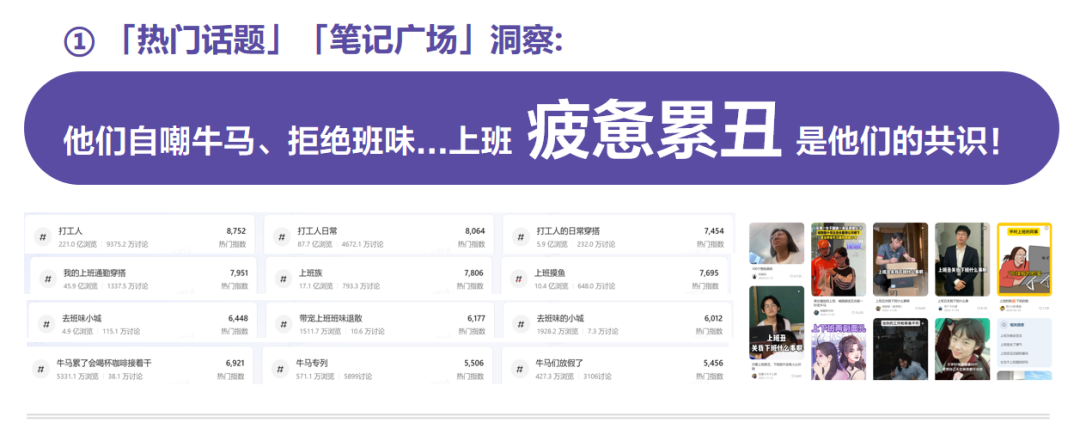Select the 牛马们放假了 topic title
This screenshot has width=1080, height=441.
[559, 362]
